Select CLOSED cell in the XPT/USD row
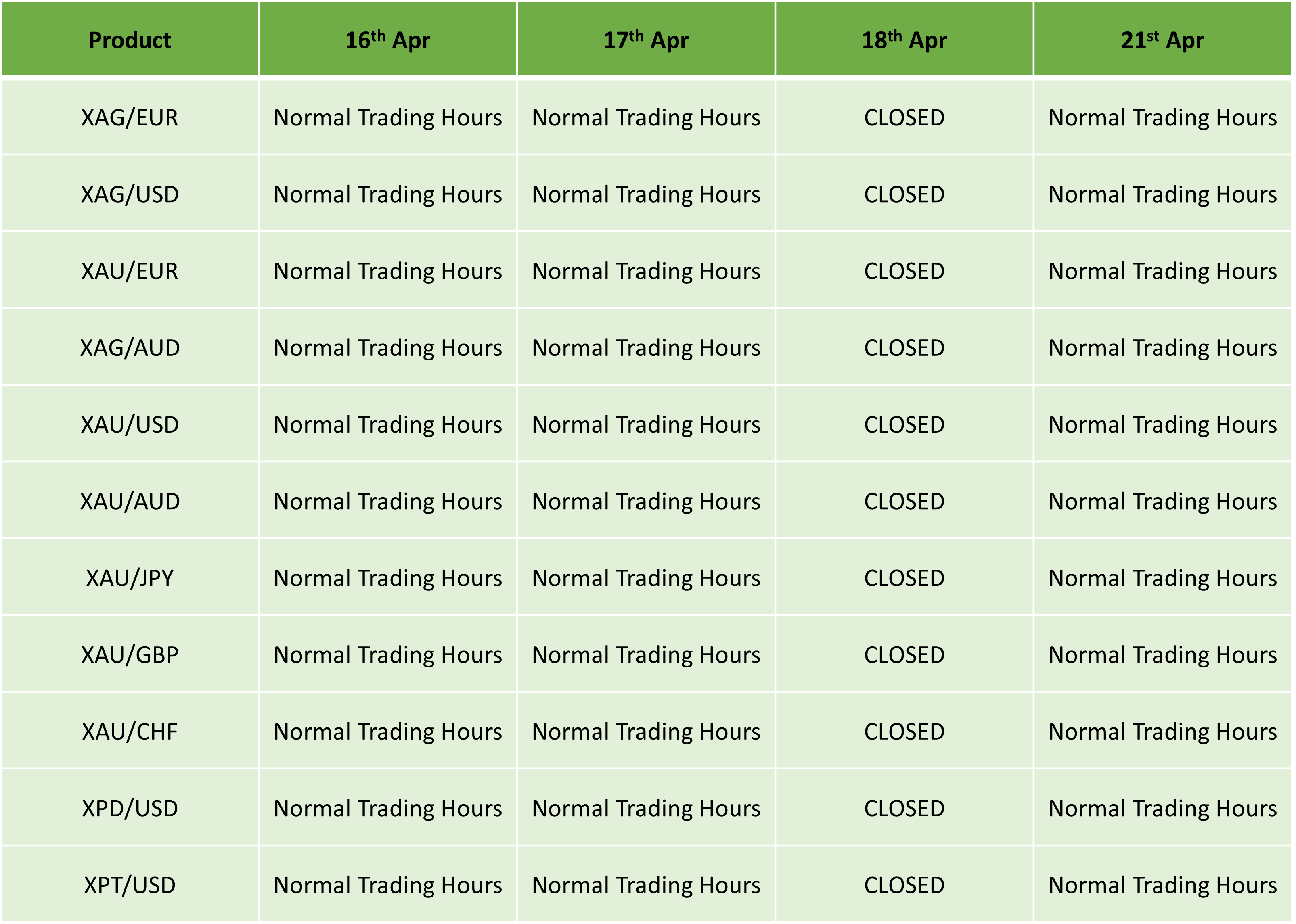This screenshot has height=924, width=1296. pos(904,885)
